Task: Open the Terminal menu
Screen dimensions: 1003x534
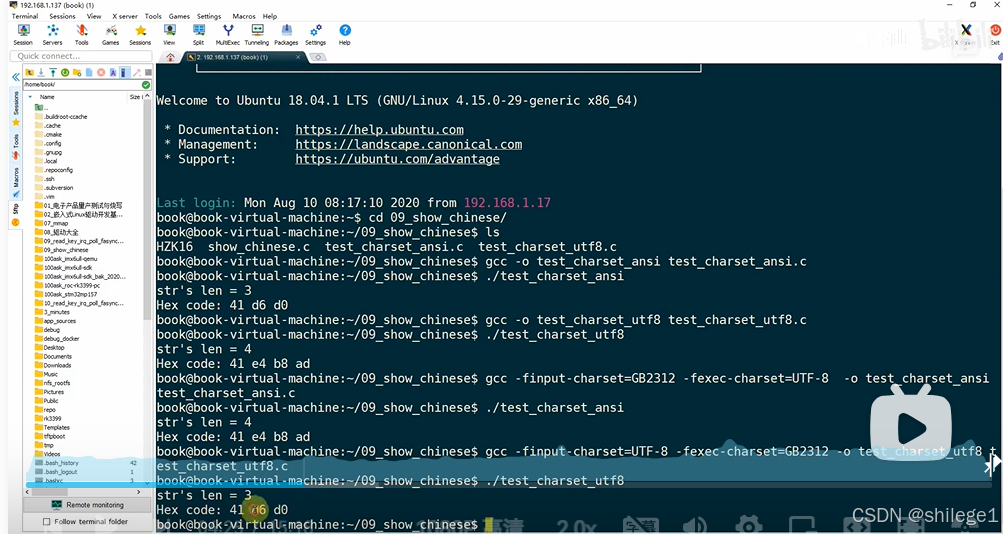Action: [x=25, y=16]
